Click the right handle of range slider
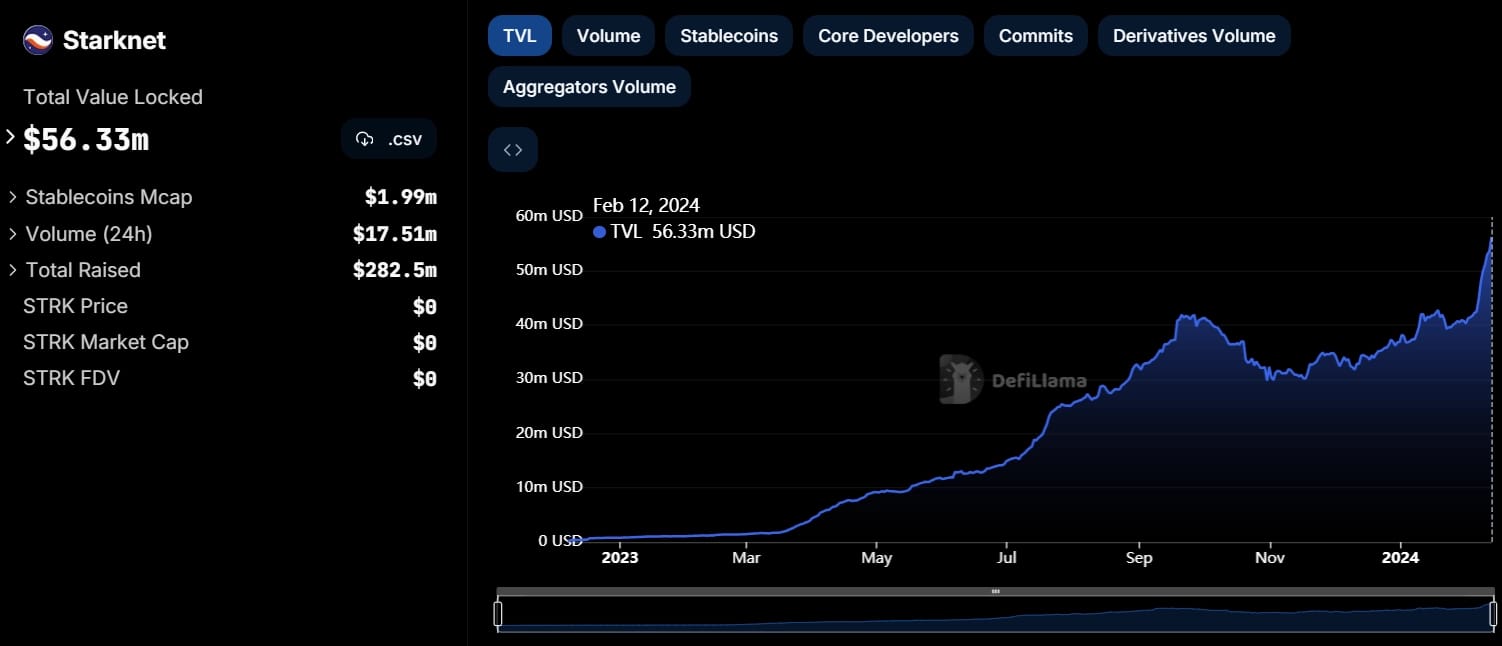 (x=1494, y=614)
